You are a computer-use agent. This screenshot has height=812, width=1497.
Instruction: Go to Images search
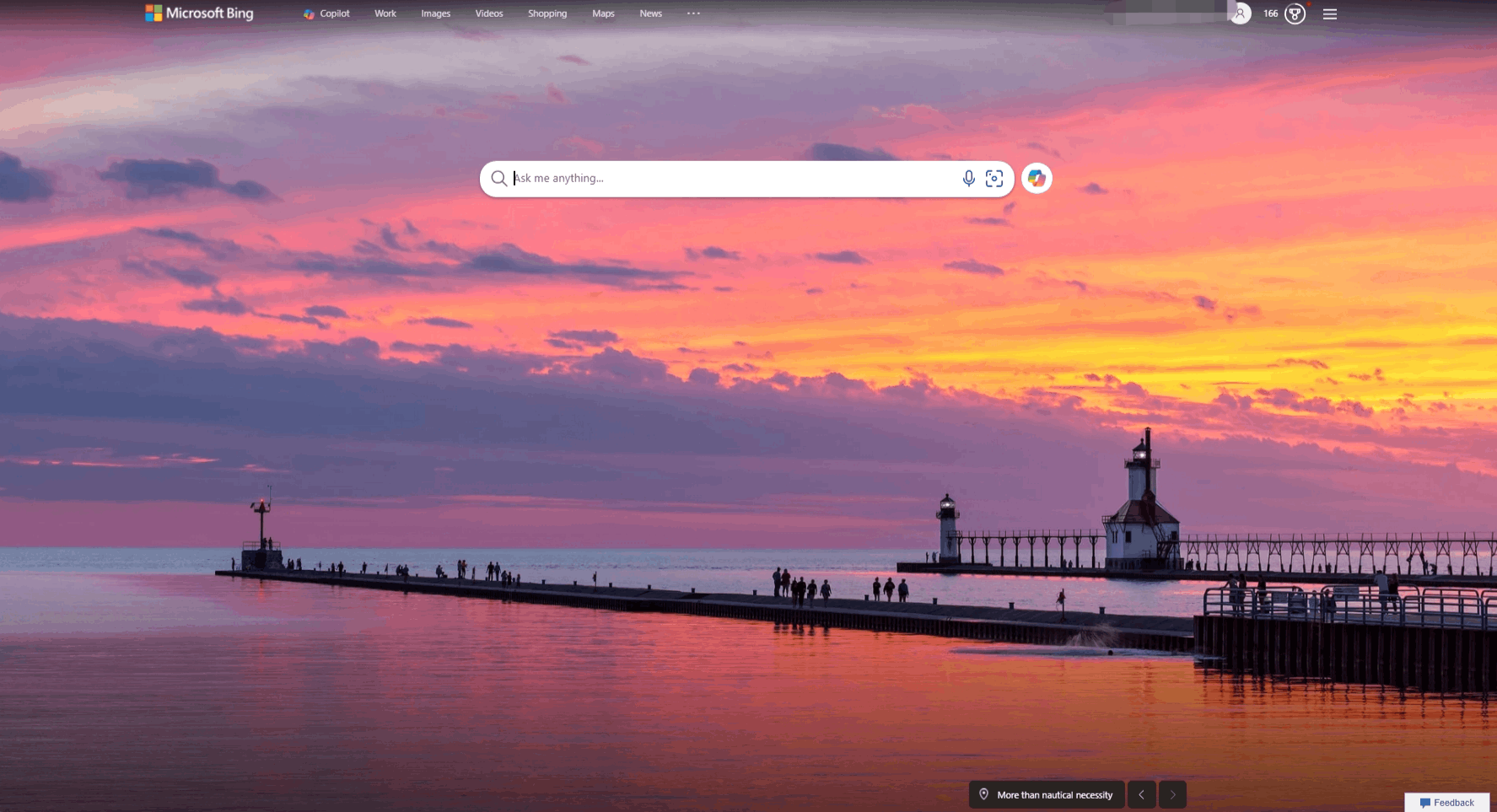(x=436, y=13)
